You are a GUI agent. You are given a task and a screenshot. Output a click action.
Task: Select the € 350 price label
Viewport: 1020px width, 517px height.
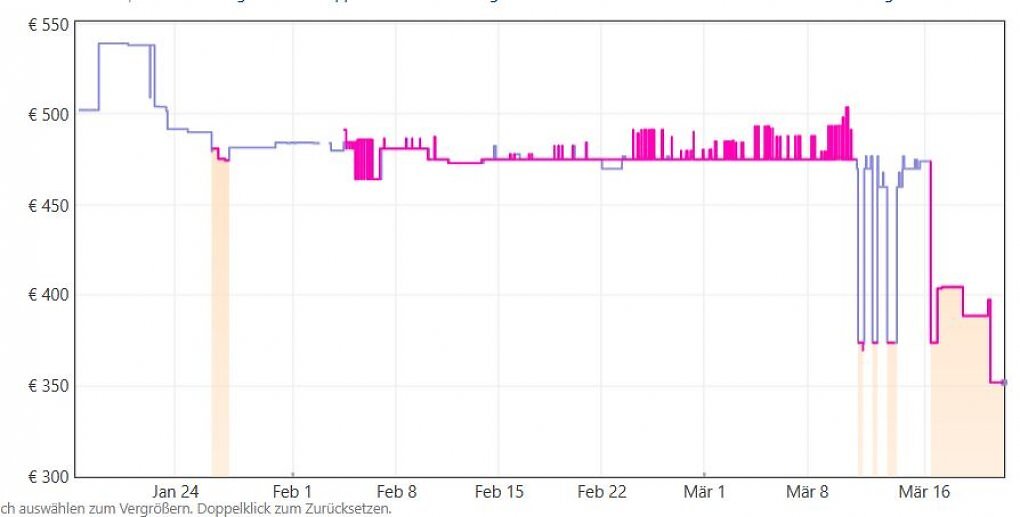47,386
